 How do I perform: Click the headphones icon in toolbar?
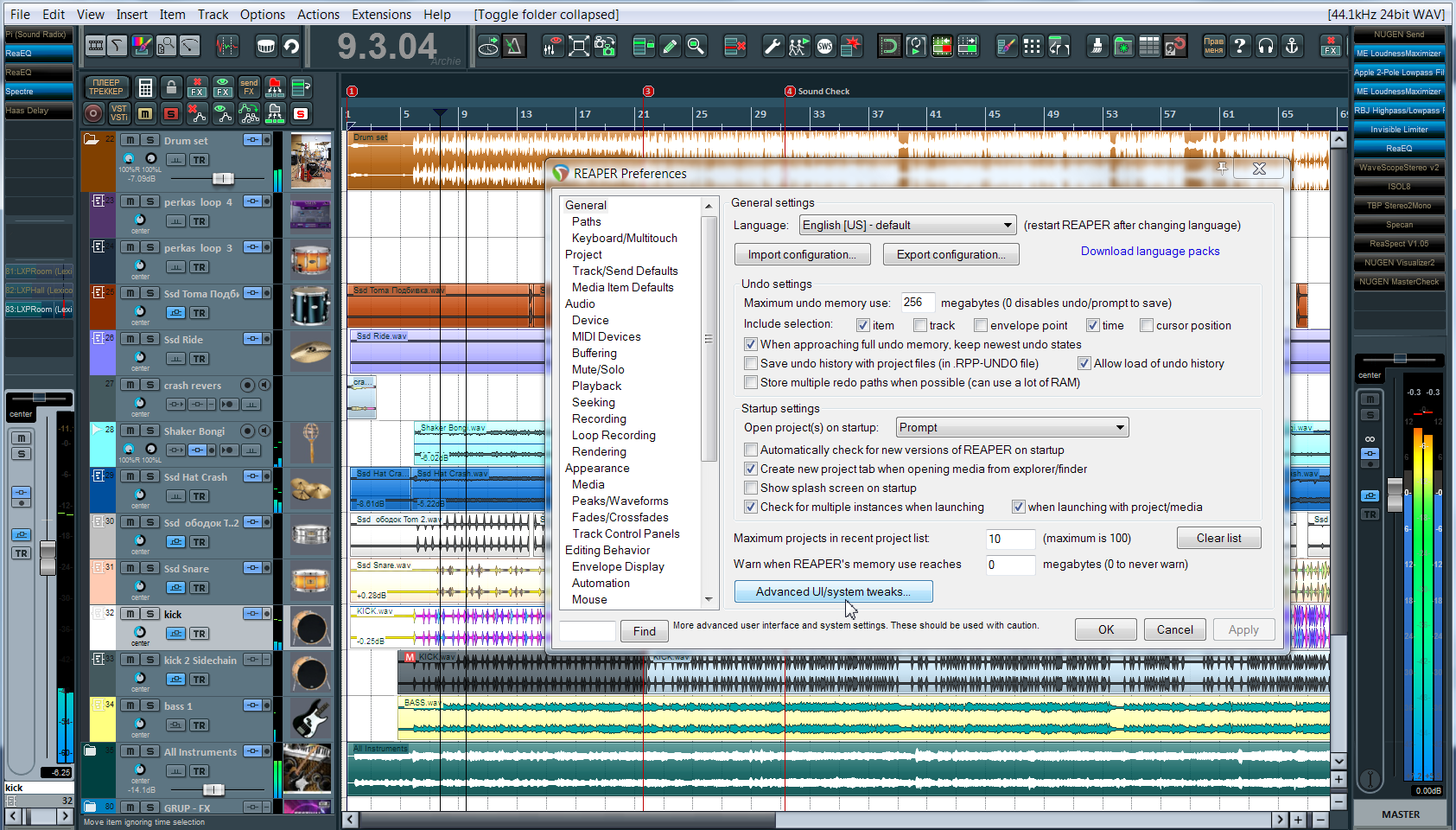[x=1266, y=46]
